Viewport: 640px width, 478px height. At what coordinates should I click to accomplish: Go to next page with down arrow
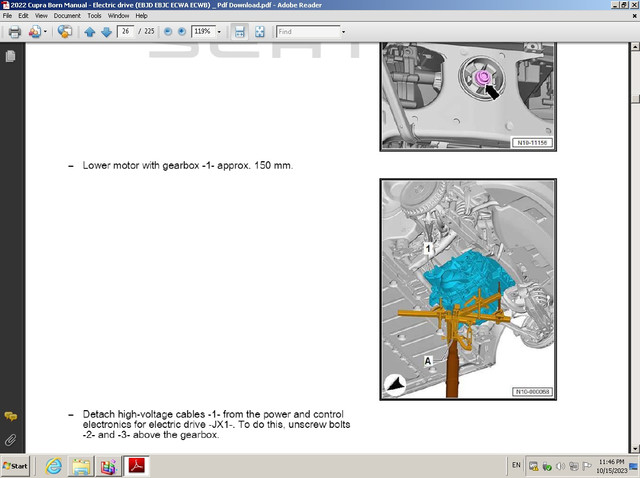(x=107, y=32)
